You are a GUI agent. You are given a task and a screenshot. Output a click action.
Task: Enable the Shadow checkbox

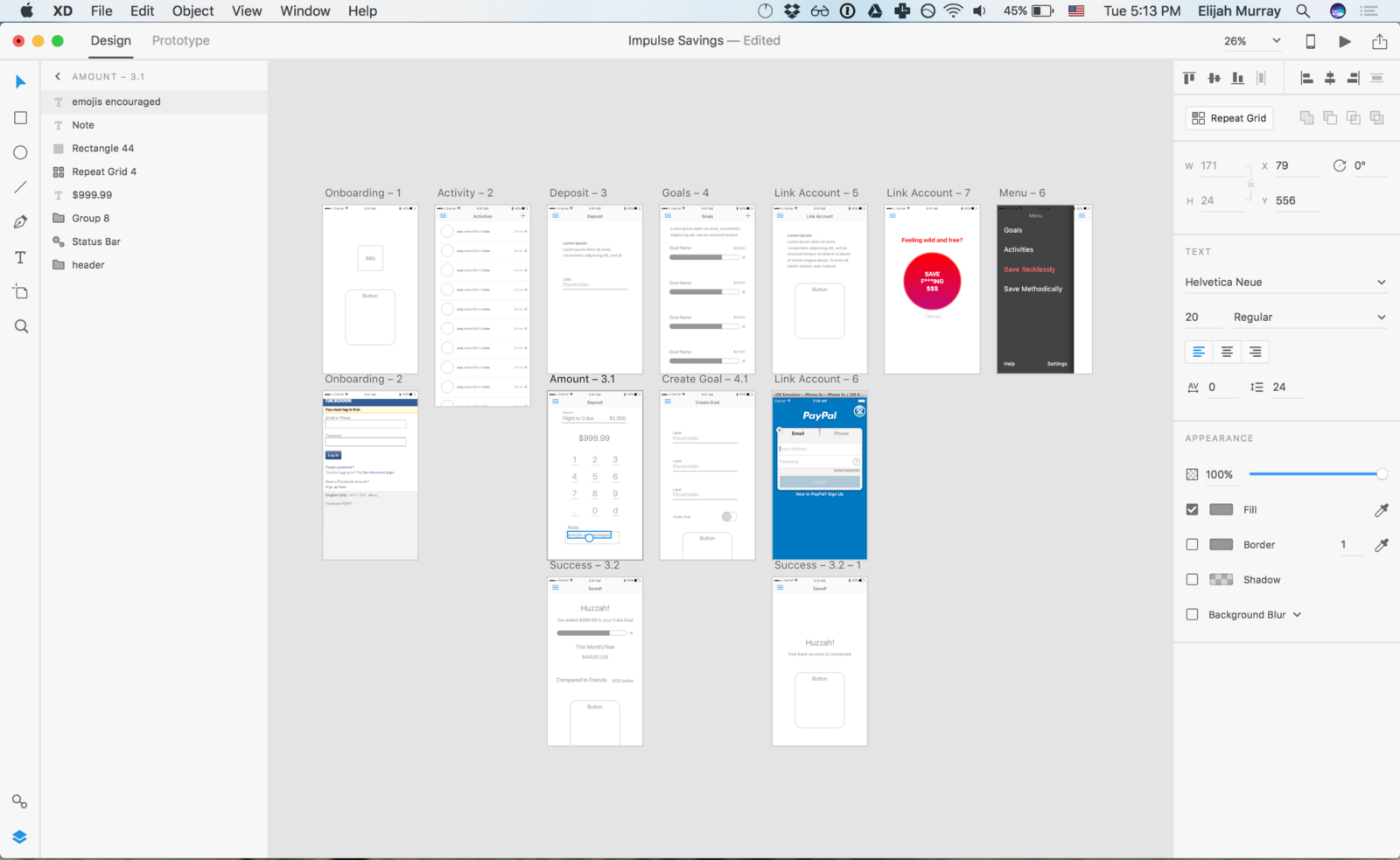point(1192,579)
